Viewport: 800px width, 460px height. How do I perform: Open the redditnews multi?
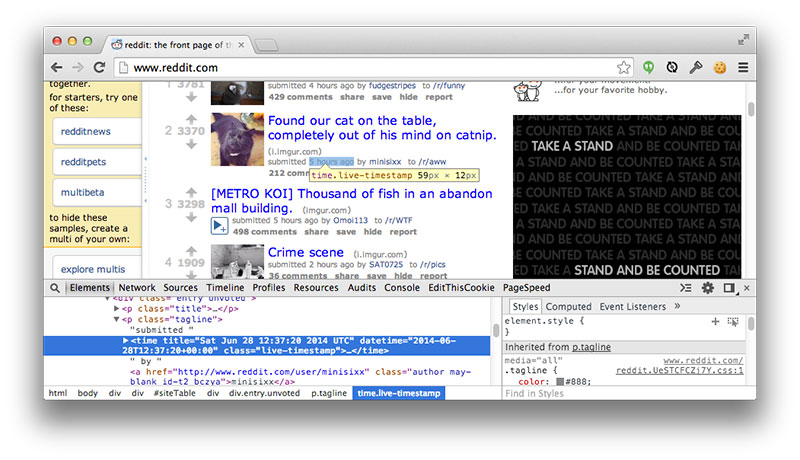click(x=97, y=132)
